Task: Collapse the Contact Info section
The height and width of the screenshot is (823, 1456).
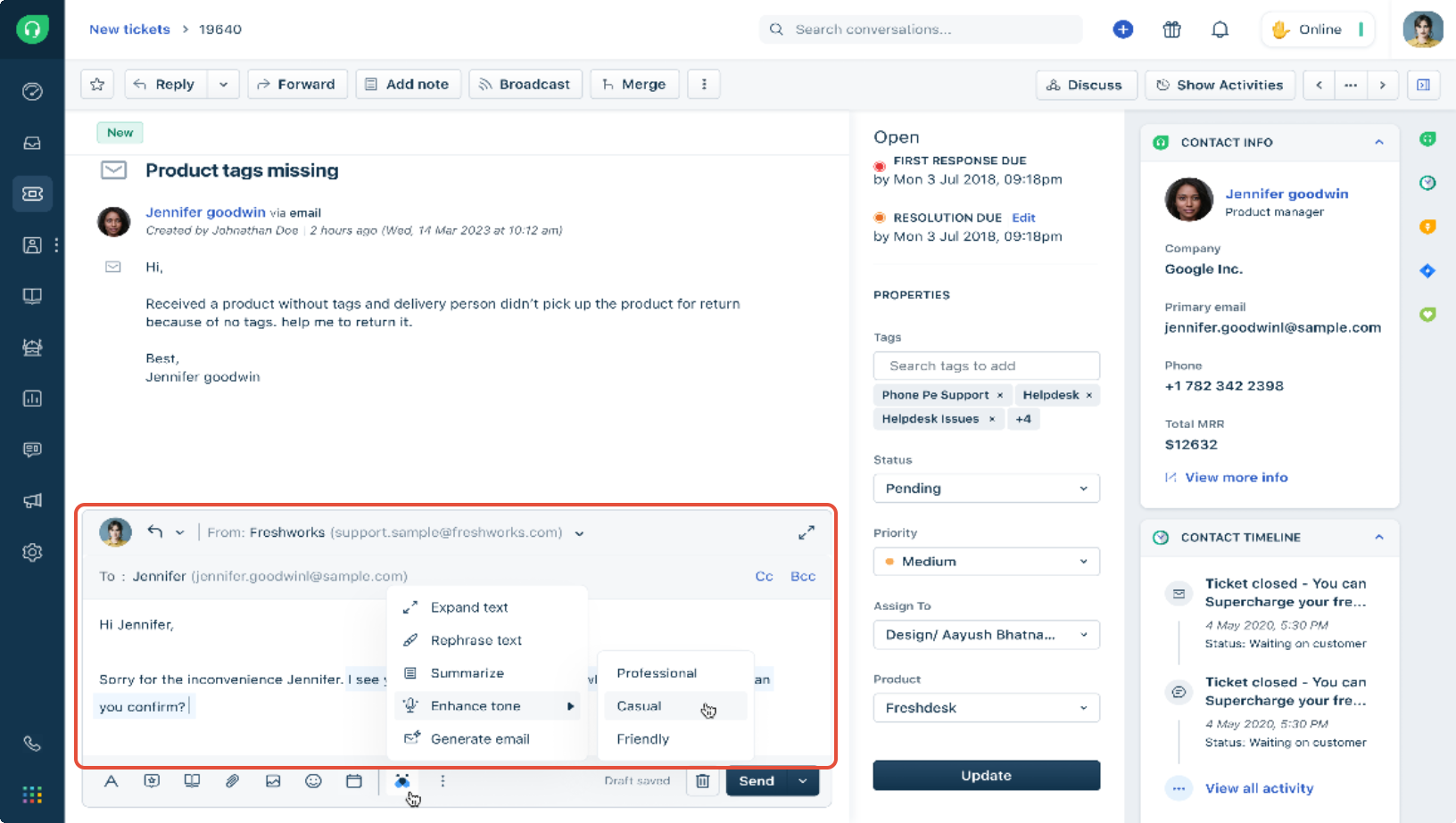Action: tap(1379, 143)
